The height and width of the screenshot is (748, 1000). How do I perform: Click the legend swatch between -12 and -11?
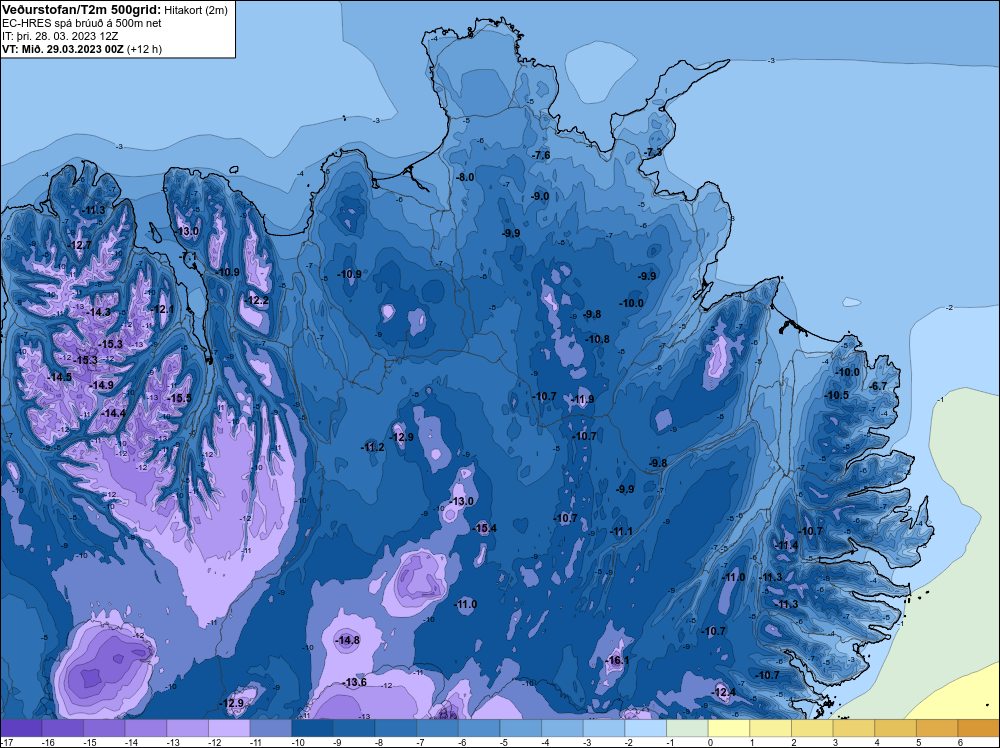point(229,728)
